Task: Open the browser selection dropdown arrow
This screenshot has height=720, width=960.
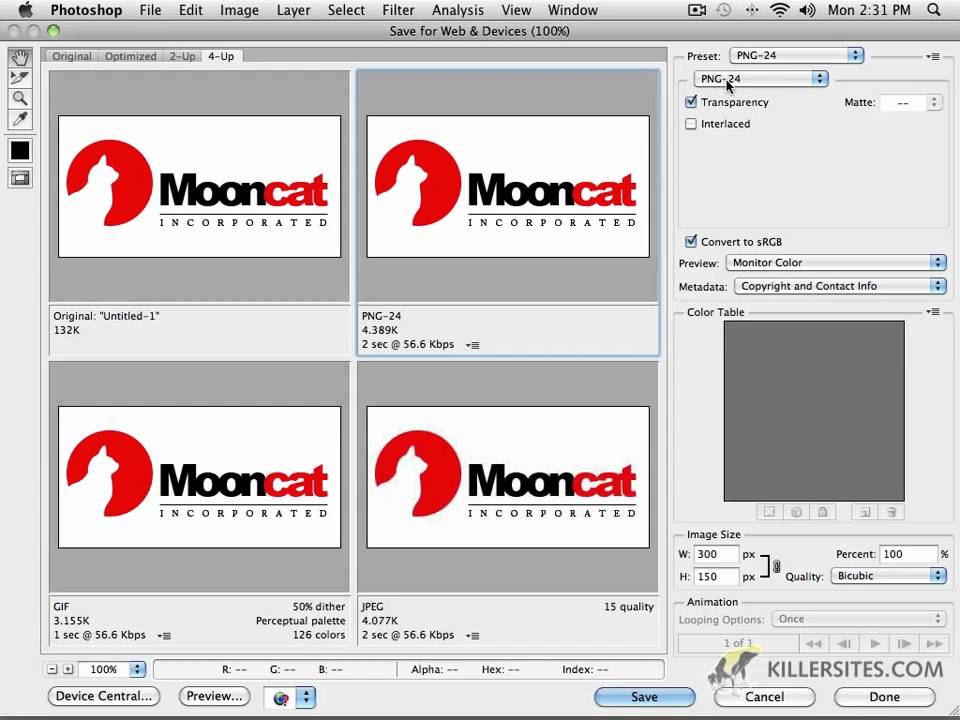Action: coord(306,697)
